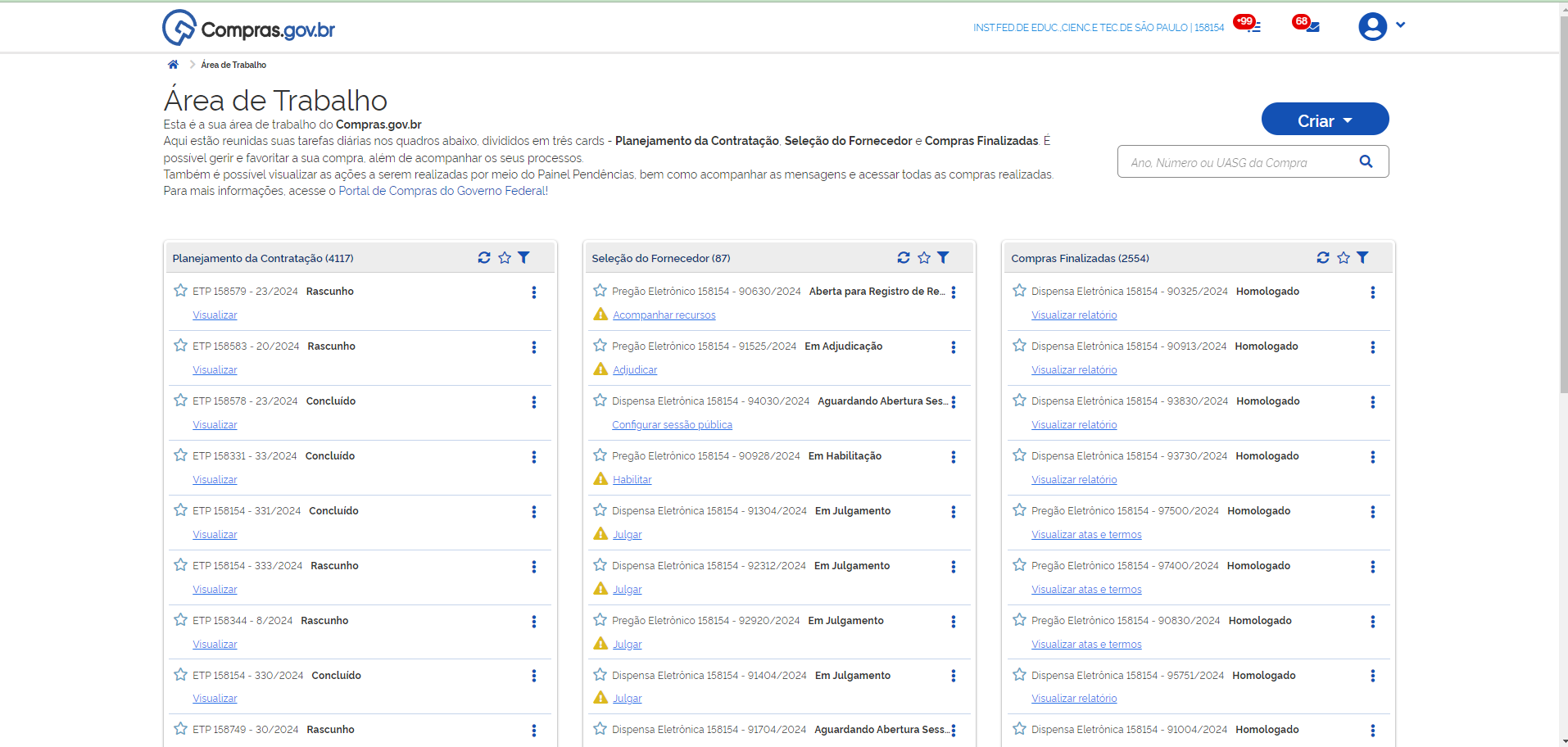Open Portal de Compras do Governo Federal link
This screenshot has width=1568, height=747.
[443, 191]
